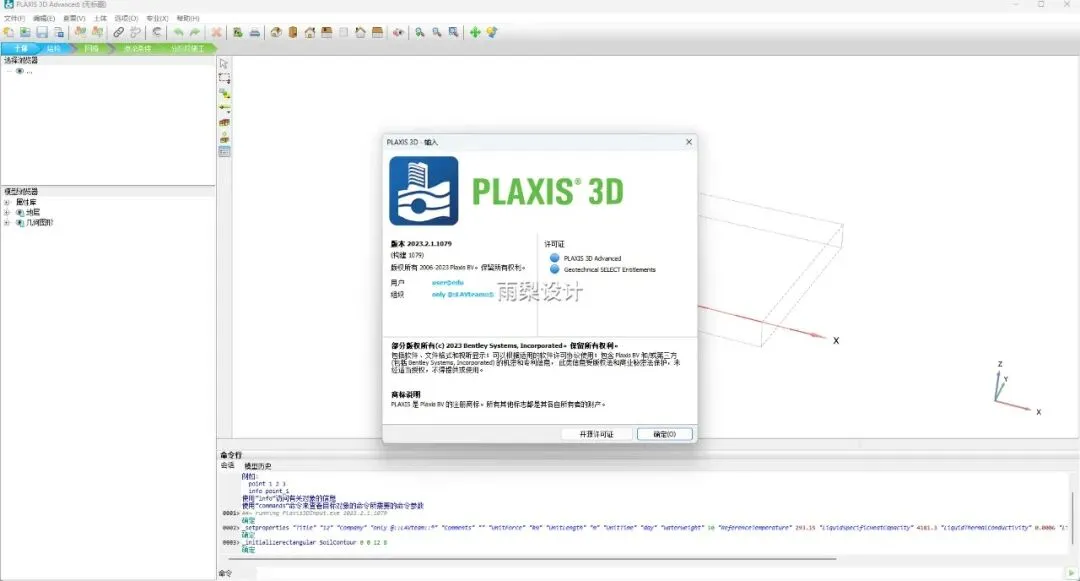Click the yellow light bulb icon

(x=492, y=32)
